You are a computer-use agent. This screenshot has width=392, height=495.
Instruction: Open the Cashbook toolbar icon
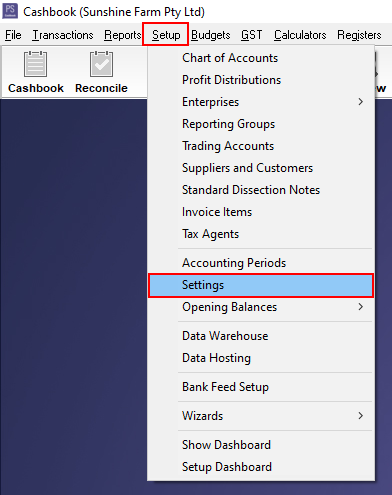[x=35, y=72]
